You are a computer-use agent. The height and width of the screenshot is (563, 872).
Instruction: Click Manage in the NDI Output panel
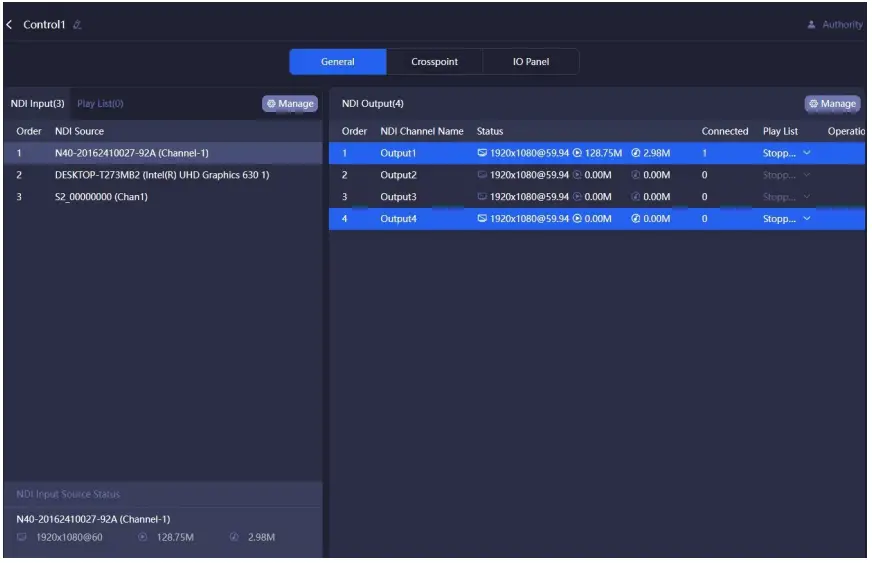(833, 103)
